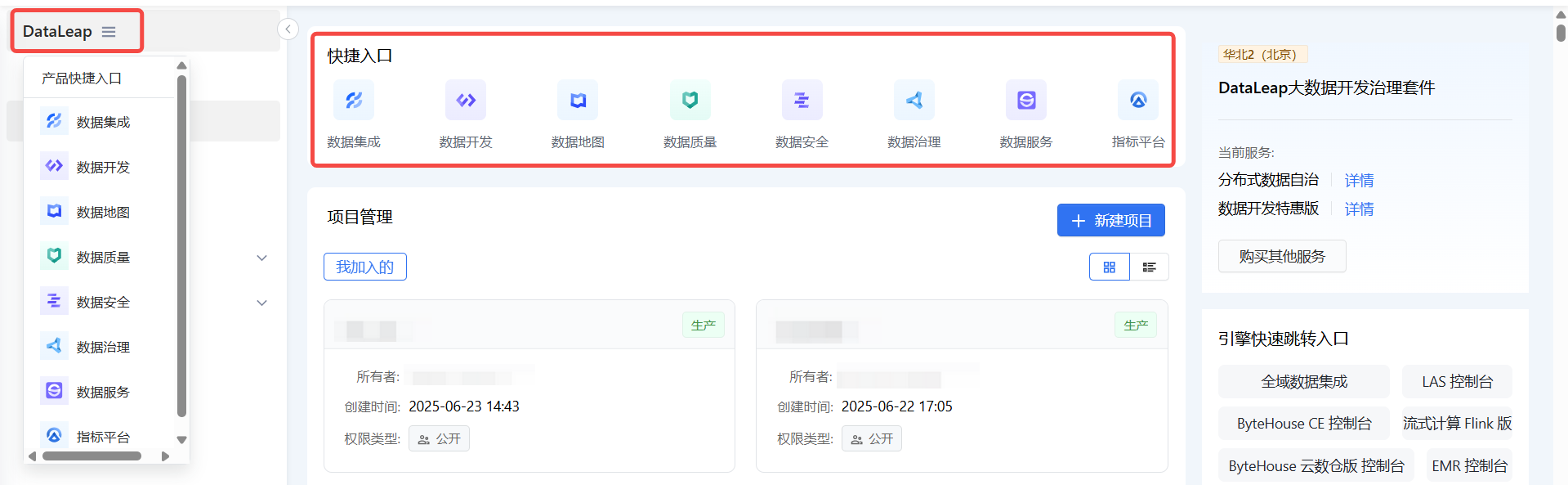Click creation time 2025-06-22 17:05
This screenshot has width=1568, height=485.
point(897,406)
